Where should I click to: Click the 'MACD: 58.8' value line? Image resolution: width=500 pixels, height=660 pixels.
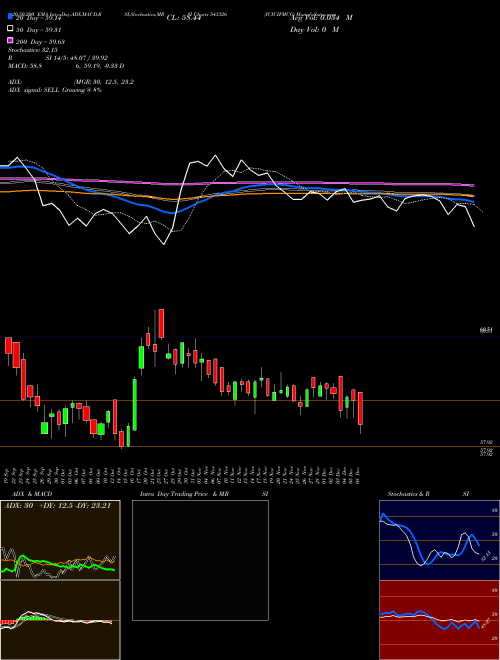(x=66, y=66)
